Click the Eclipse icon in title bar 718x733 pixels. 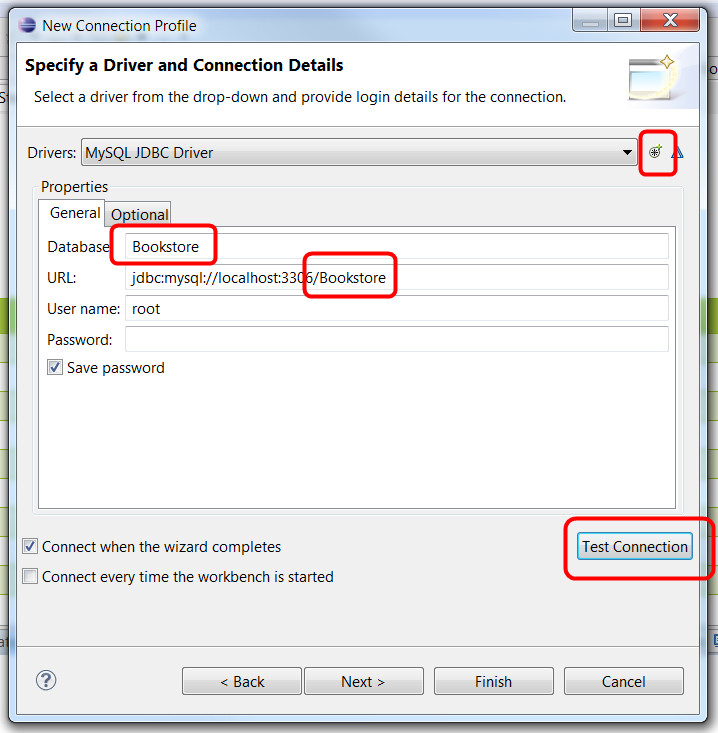click(x=27, y=25)
